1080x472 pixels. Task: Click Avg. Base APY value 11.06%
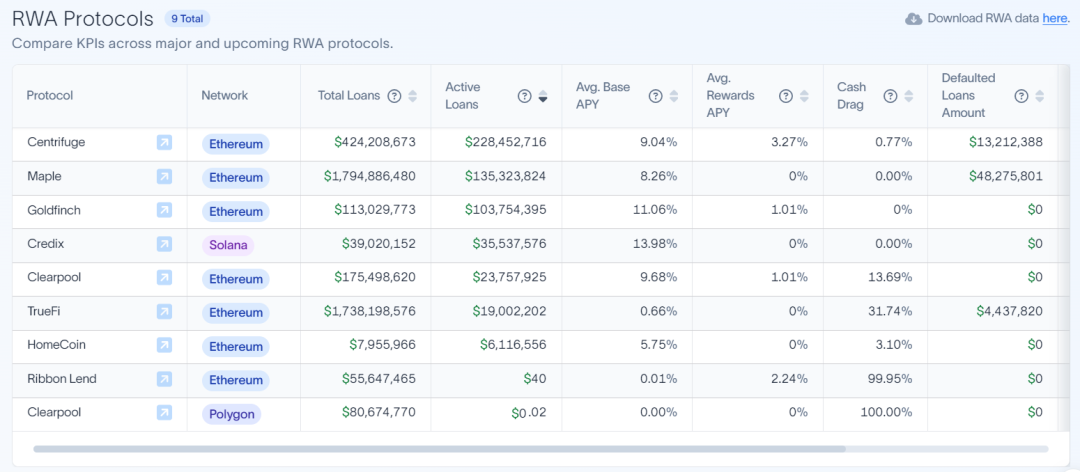[655, 210]
